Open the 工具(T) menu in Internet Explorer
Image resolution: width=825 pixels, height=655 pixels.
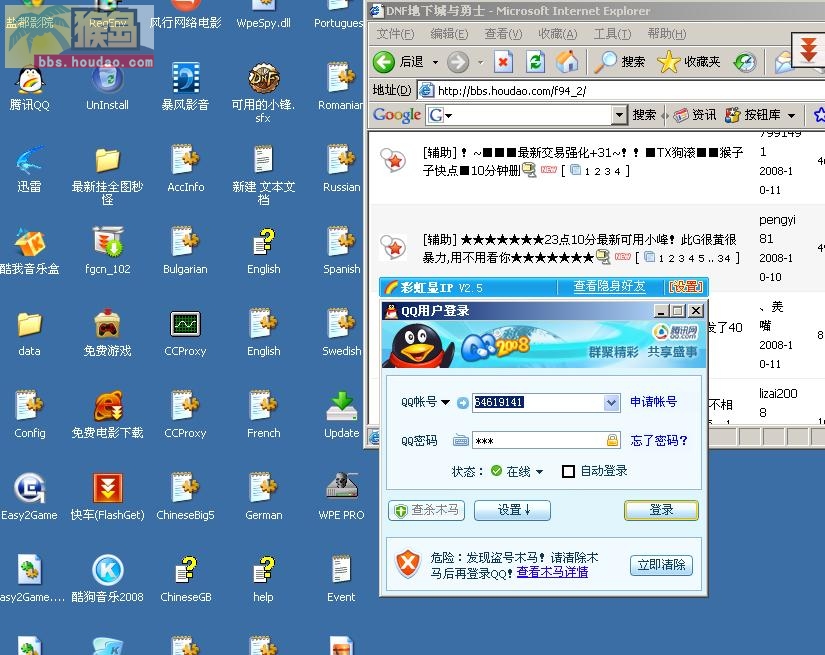coord(612,34)
